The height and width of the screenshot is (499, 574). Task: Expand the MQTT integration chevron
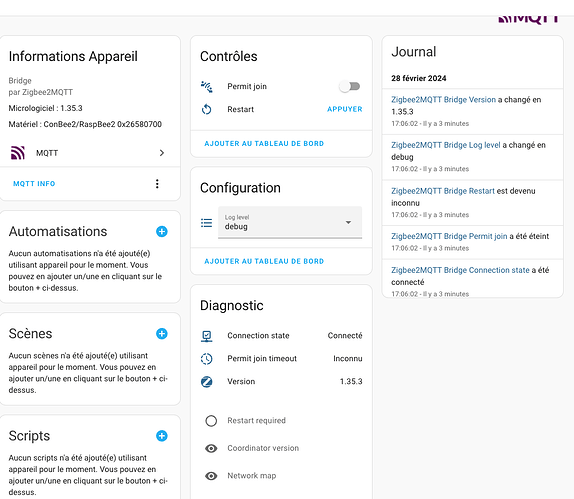point(162,153)
